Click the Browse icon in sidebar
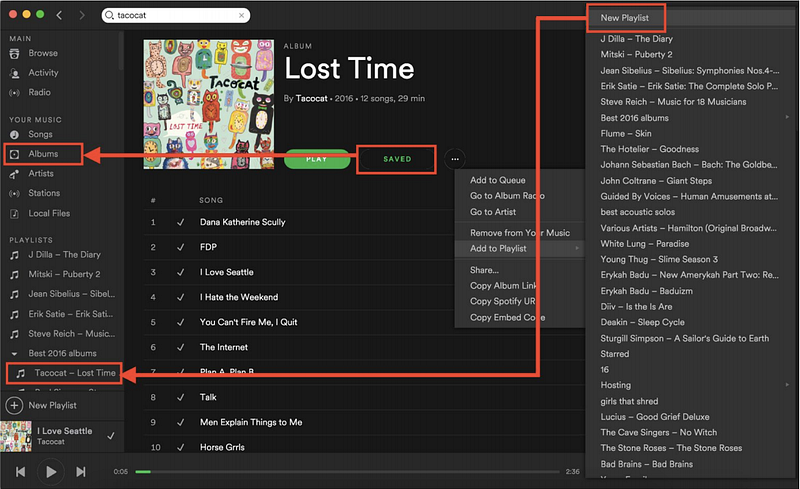Image resolution: width=800 pixels, height=489 pixels. [14, 53]
